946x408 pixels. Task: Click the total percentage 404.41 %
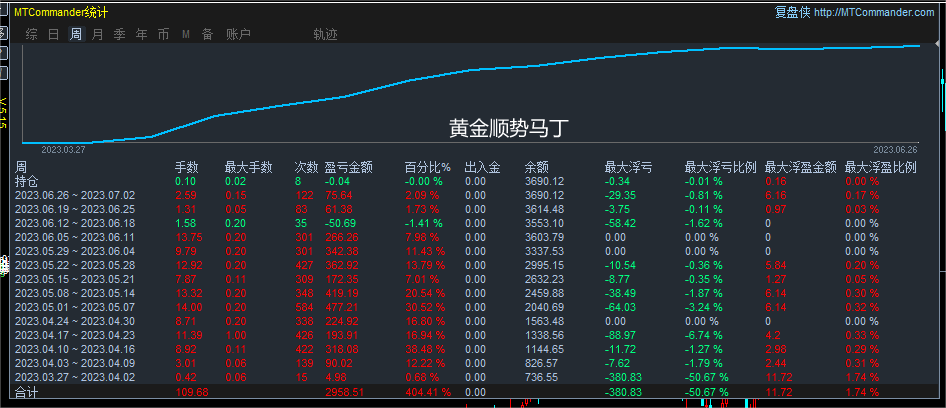[428, 392]
